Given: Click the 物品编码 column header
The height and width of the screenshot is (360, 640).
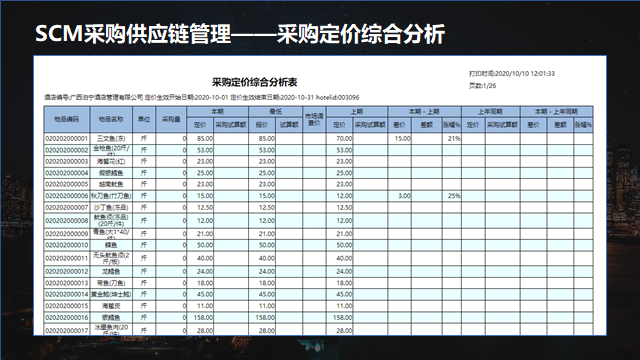Looking at the screenshot, I should click(x=67, y=119).
